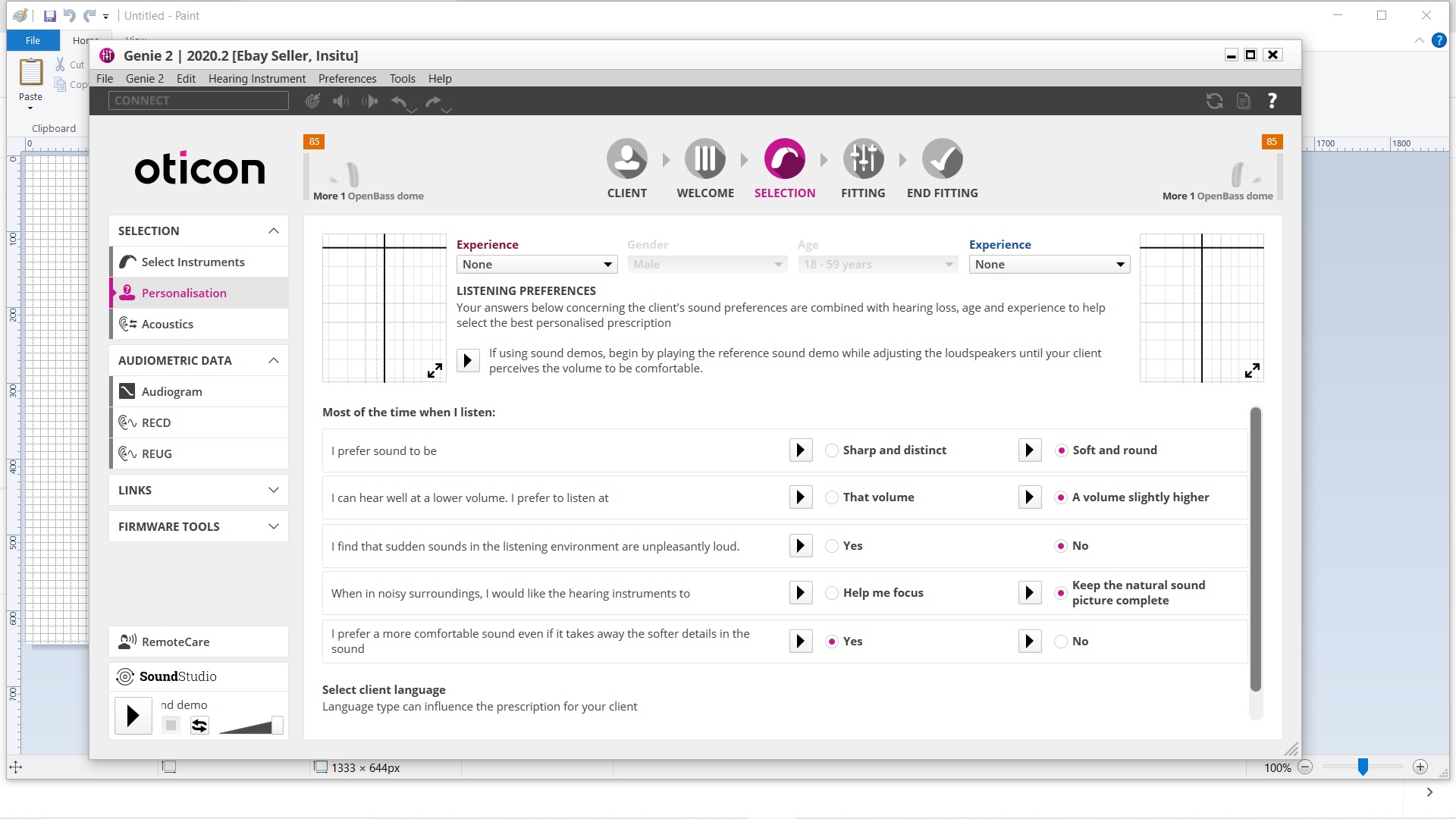This screenshot has width=1456, height=819.
Task: Open the Age dropdown
Action: tap(878, 265)
